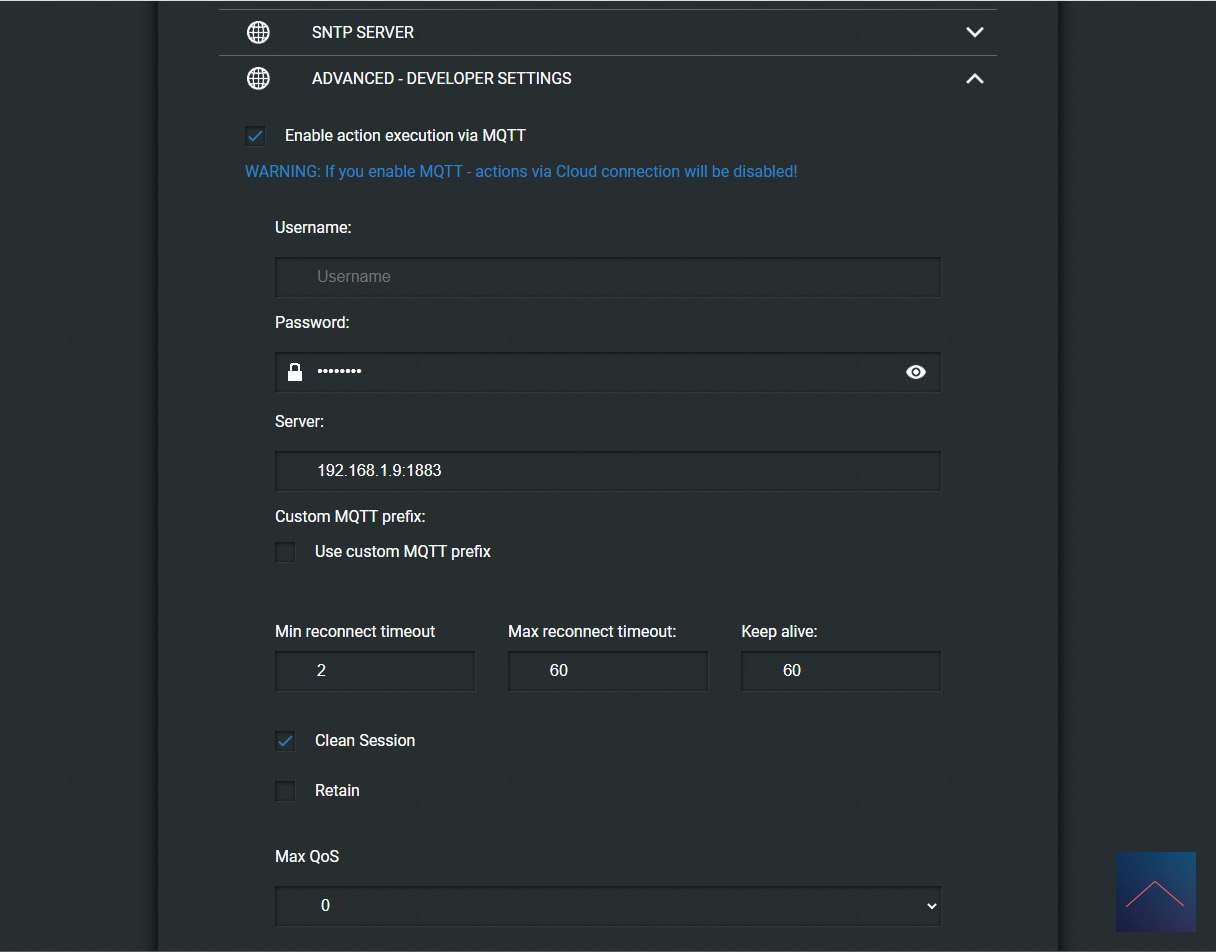Image resolution: width=1216 pixels, height=952 pixels.
Task: Click the Server address field
Action: point(607,470)
